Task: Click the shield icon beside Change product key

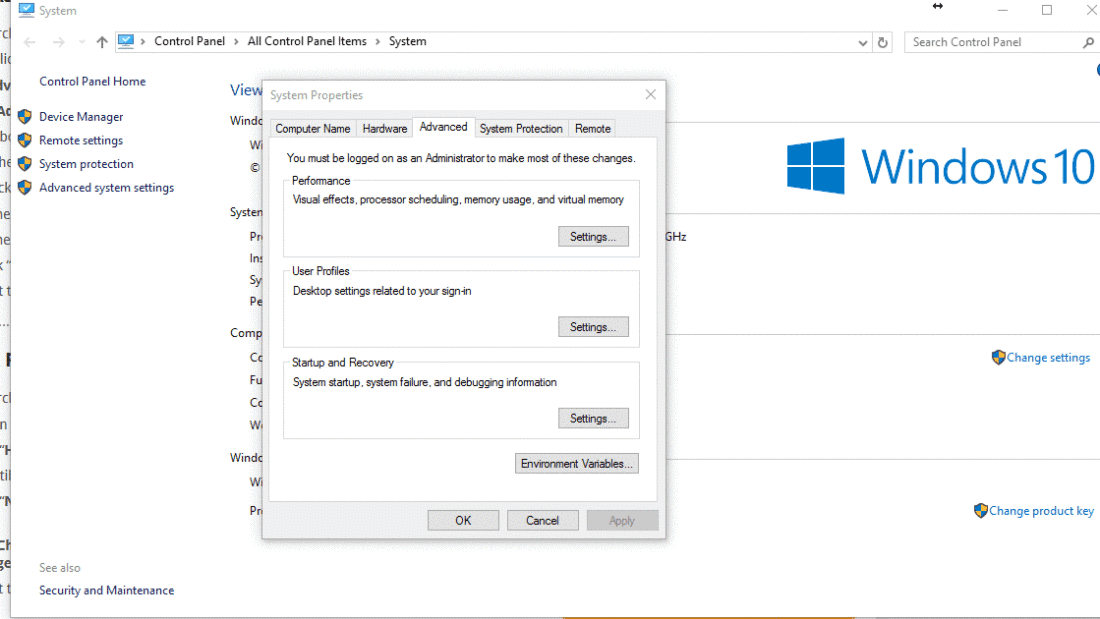Action: [981, 510]
